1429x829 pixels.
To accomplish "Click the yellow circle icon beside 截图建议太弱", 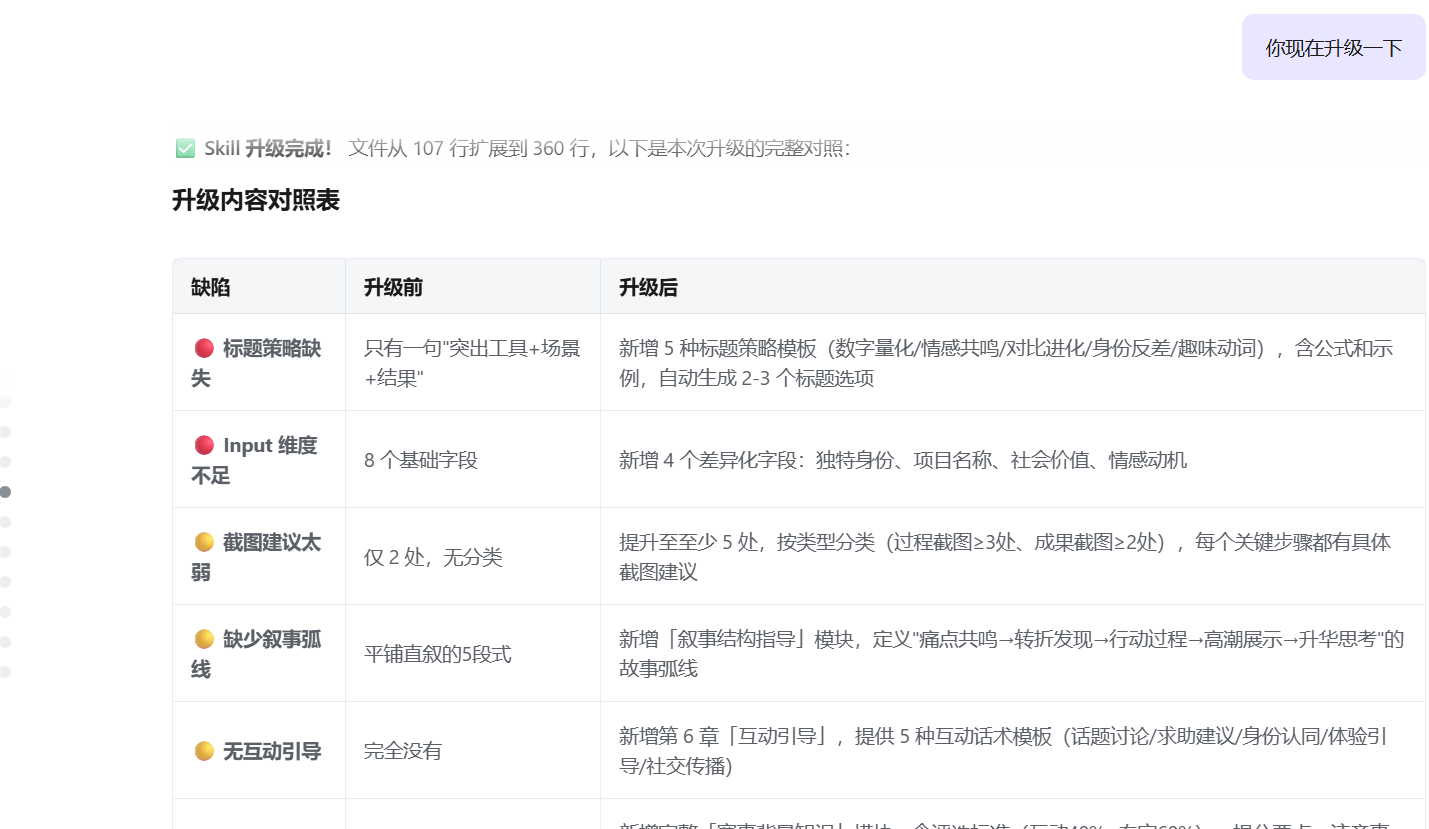I will [x=204, y=542].
